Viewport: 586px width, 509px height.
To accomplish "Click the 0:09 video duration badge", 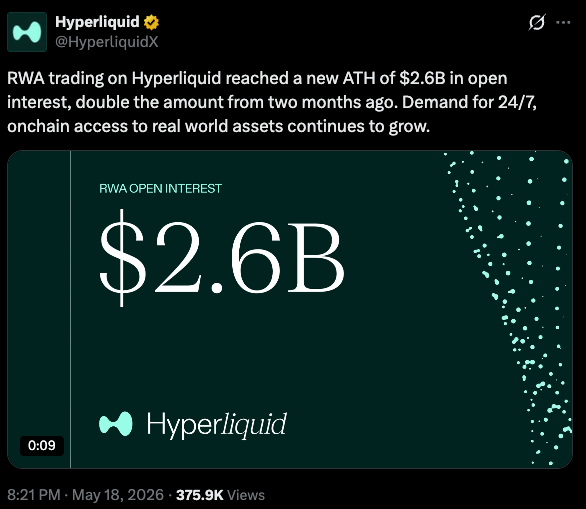I will 41,445.
